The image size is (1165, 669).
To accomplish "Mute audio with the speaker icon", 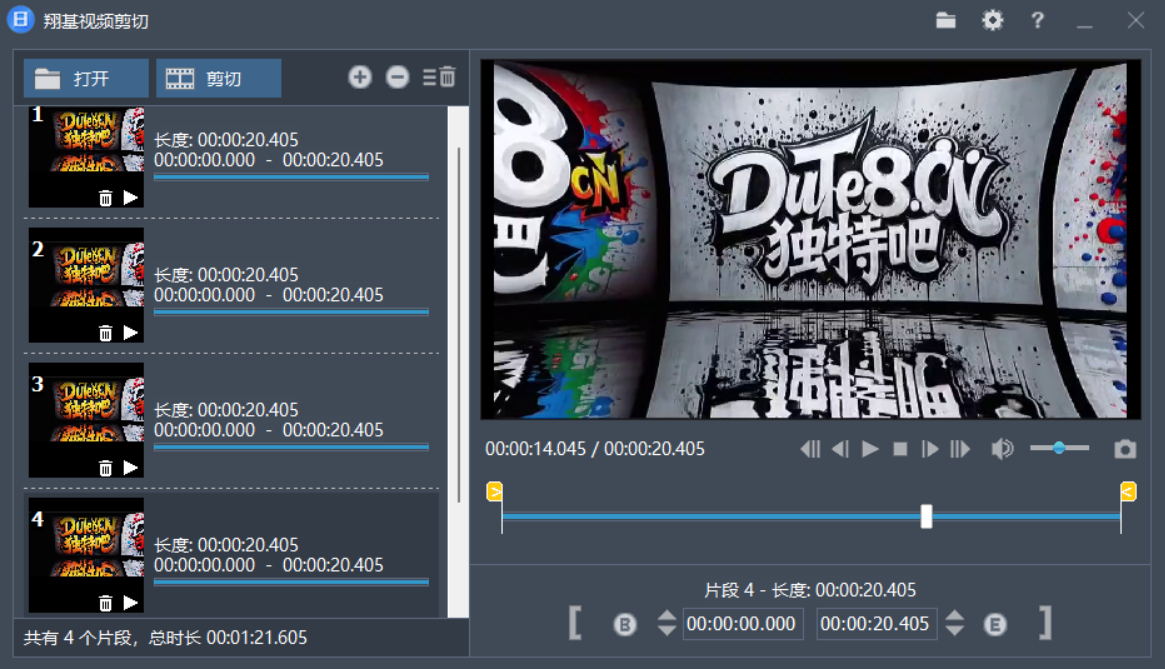I will tap(1002, 449).
